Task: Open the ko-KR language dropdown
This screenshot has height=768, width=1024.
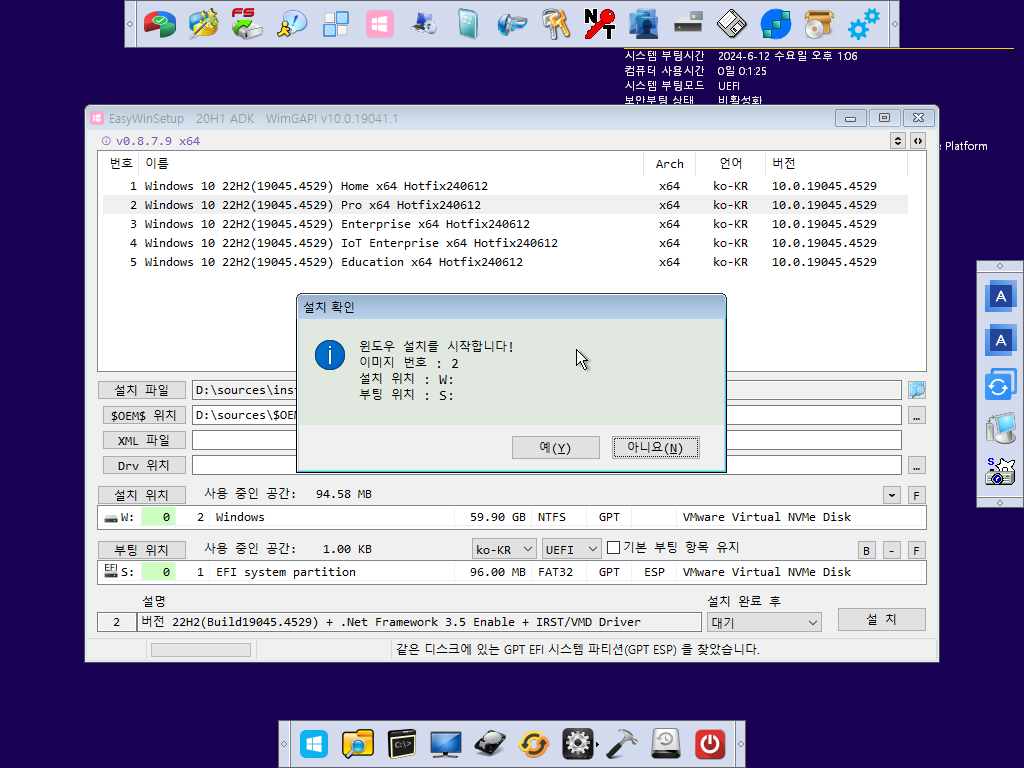Action: tap(504, 549)
